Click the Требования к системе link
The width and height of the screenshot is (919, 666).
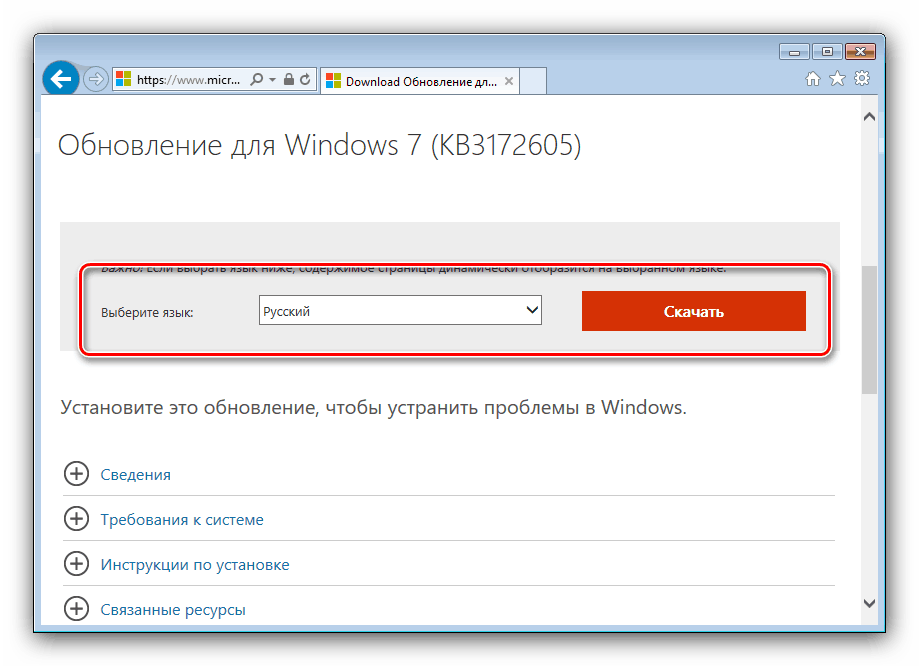point(182,520)
